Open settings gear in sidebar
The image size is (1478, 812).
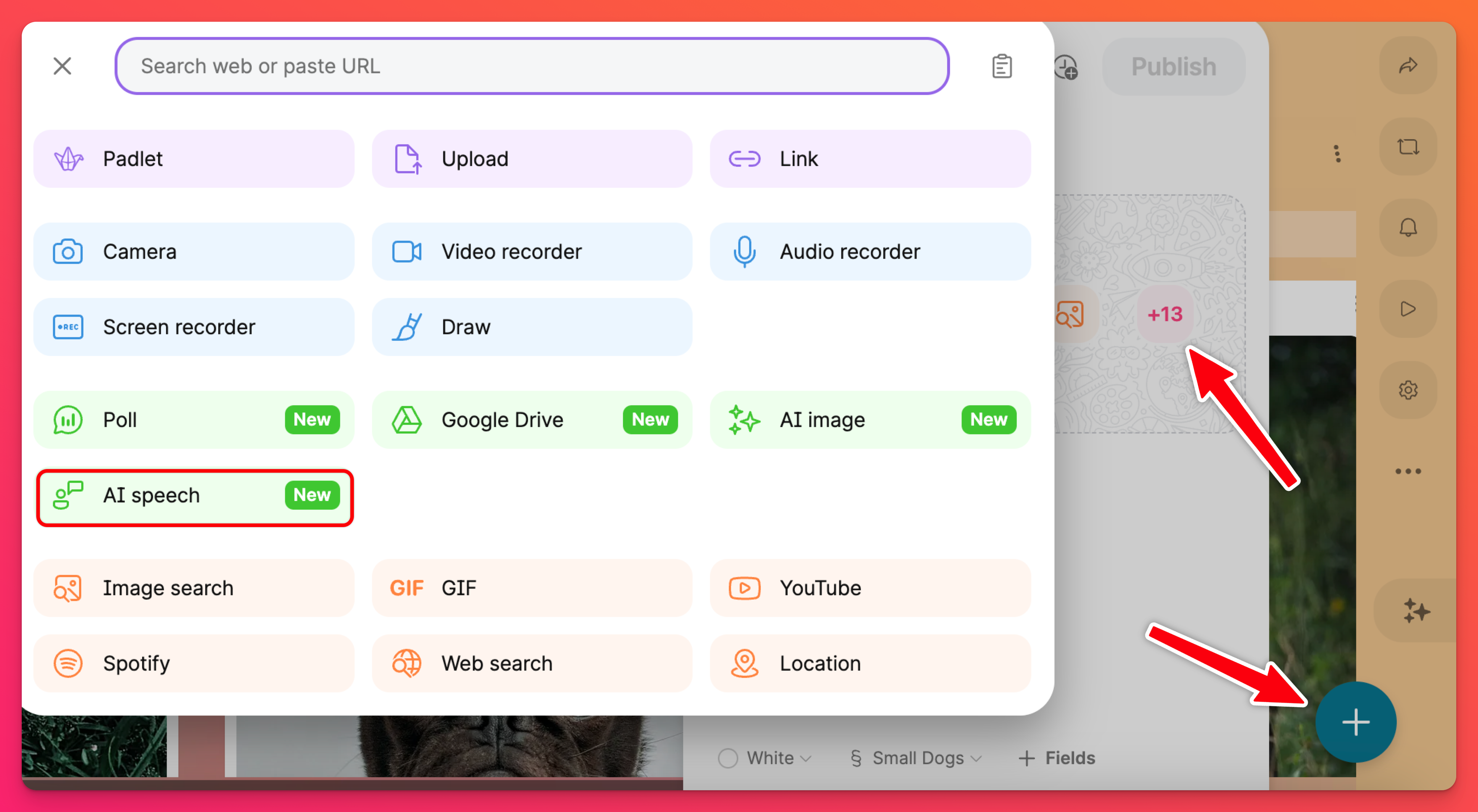click(x=1408, y=390)
